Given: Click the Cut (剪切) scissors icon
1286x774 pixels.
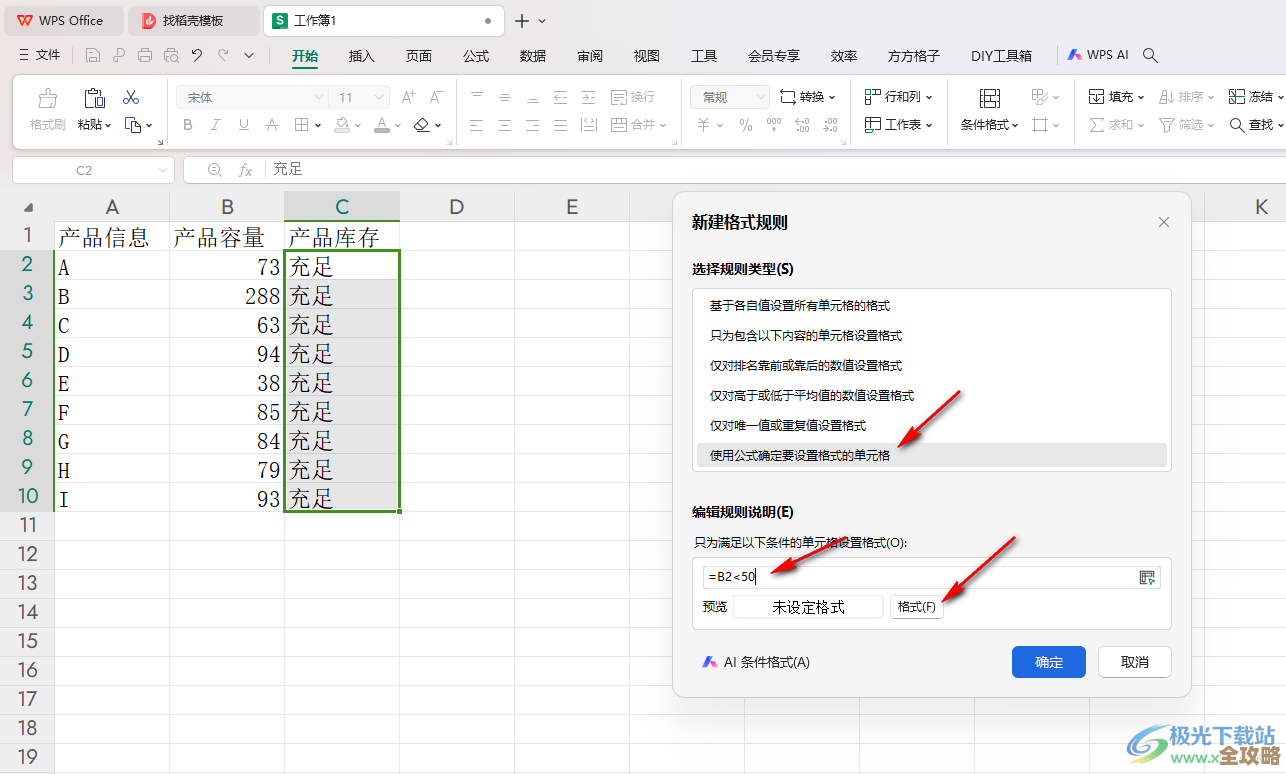Looking at the screenshot, I should [131, 97].
